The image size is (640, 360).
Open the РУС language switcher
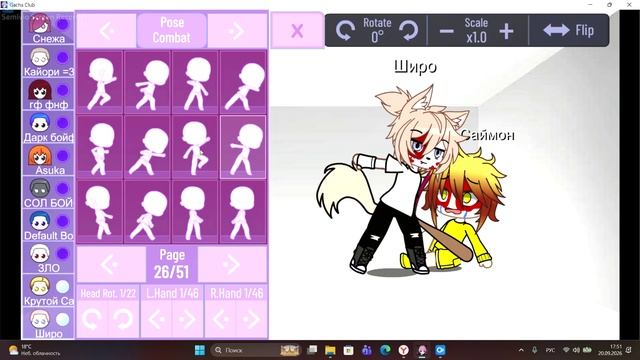(550, 350)
